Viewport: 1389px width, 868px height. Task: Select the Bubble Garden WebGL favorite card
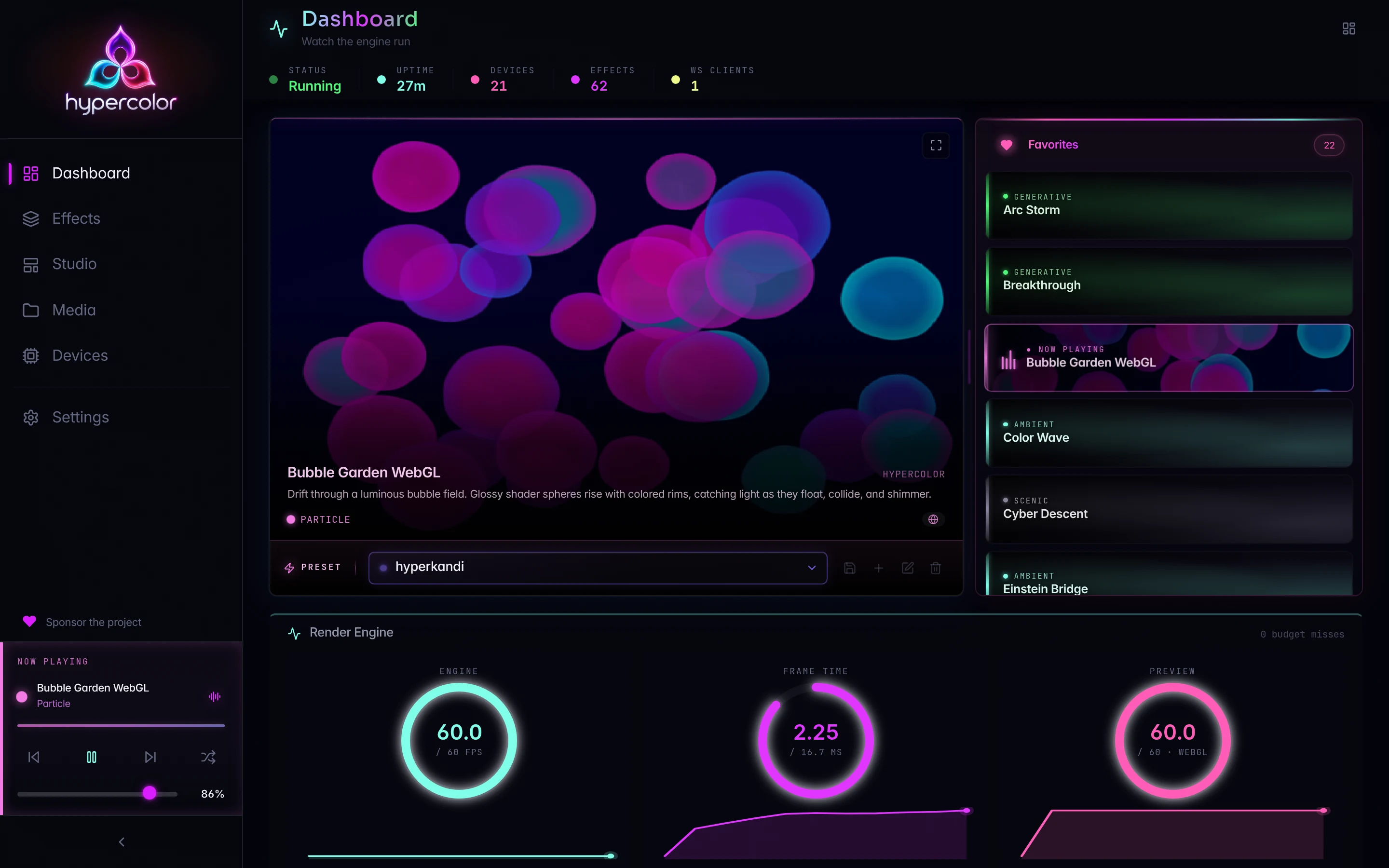(1169, 358)
